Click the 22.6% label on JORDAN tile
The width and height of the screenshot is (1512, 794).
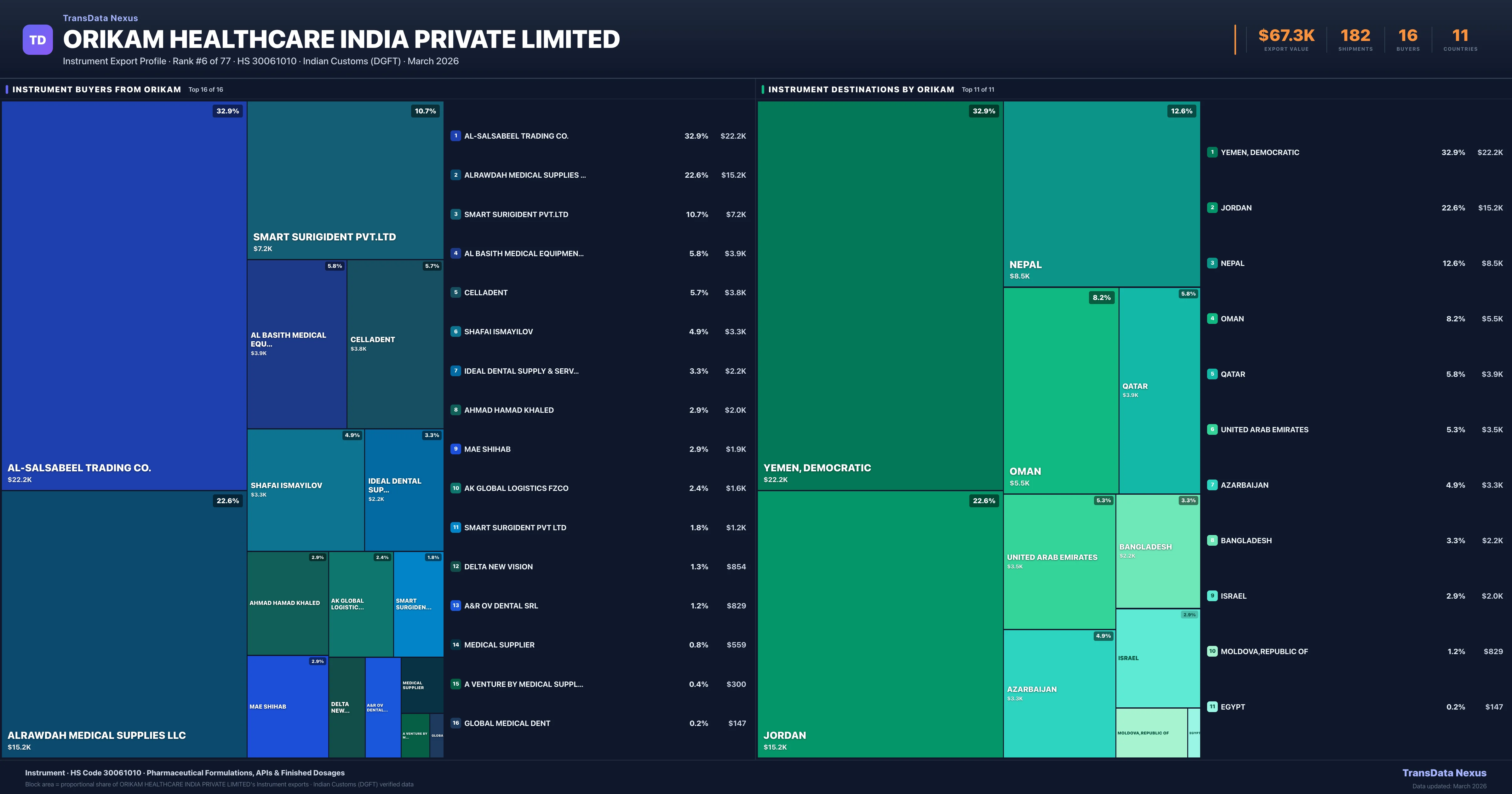coord(984,501)
